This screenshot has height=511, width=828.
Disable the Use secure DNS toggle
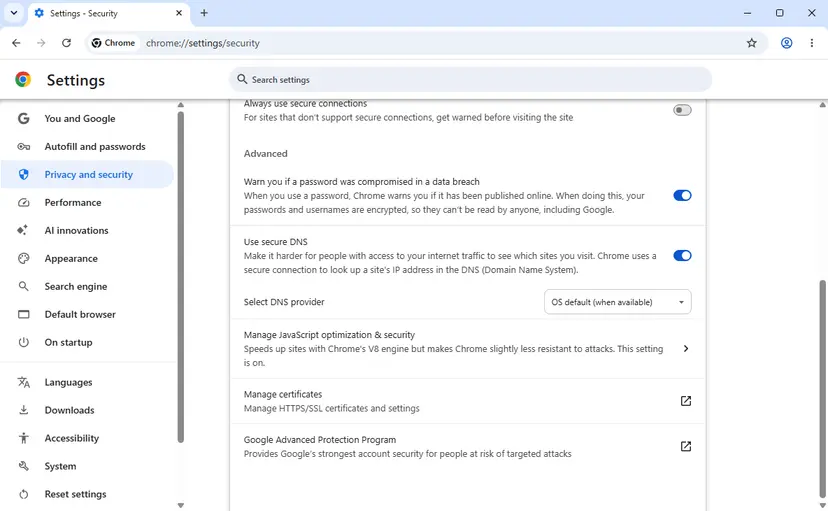pos(682,256)
